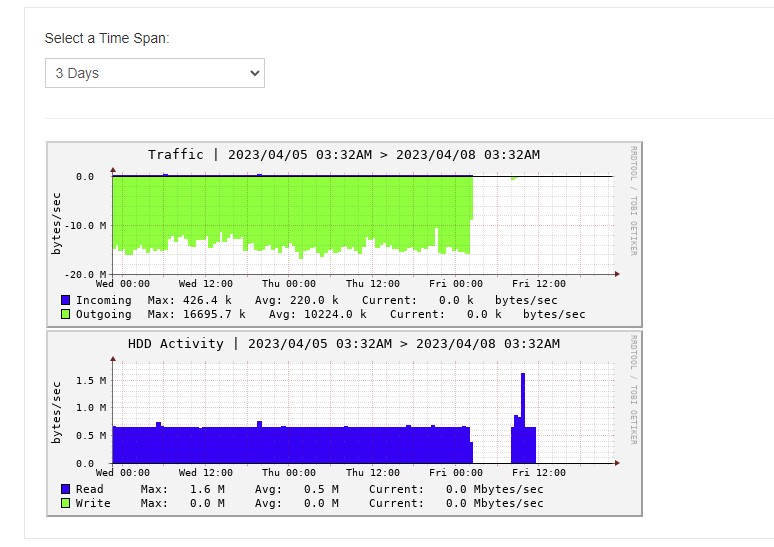Click Fri 00:00 label on HDD Activity graph
The width and height of the screenshot is (774, 547).
point(456,472)
